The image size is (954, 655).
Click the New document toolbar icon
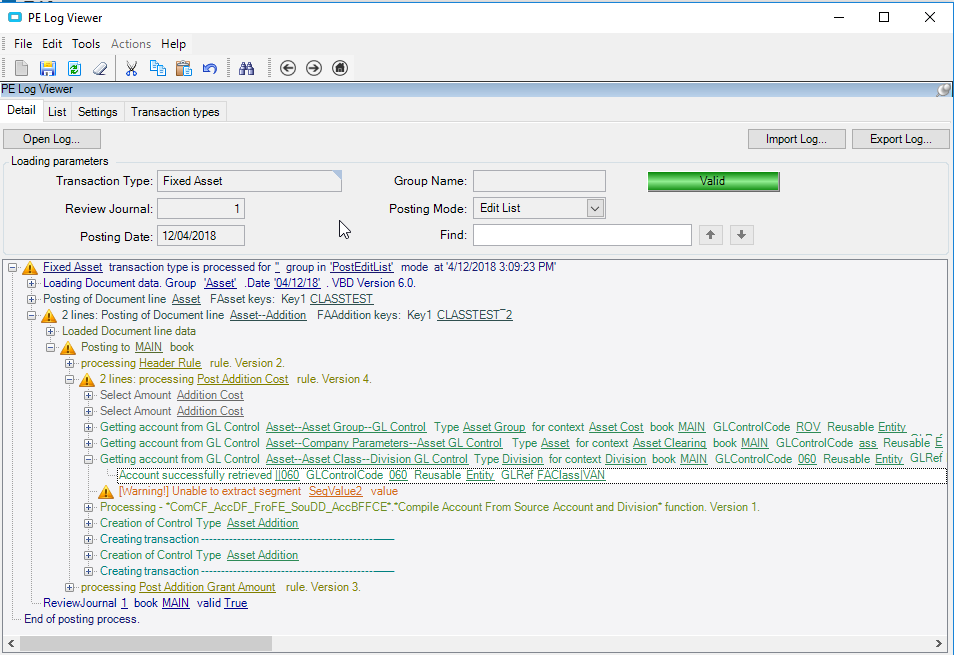(x=21, y=68)
